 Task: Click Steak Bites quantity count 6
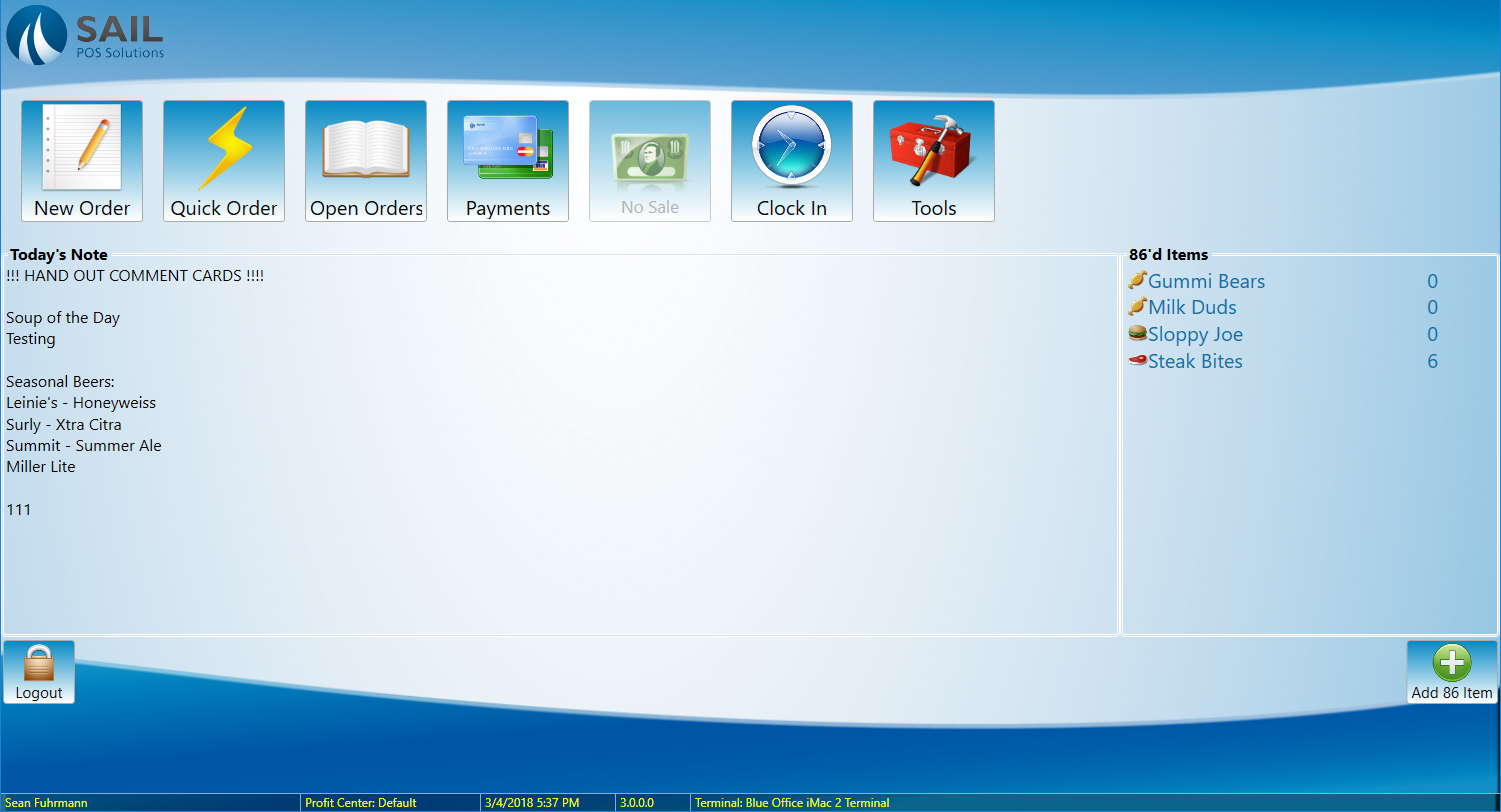pos(1432,362)
